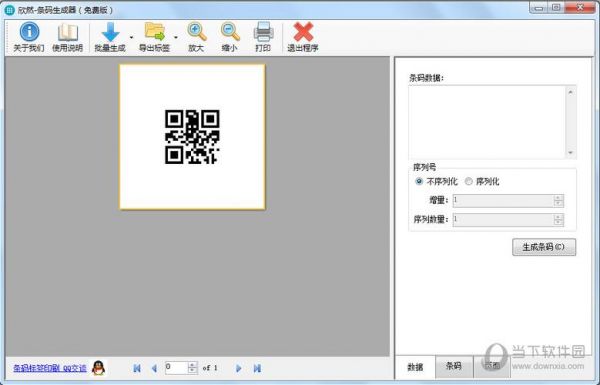The image size is (600, 385).
Task: Open the 使用说明 manual icon
Action: pyautogui.click(x=68, y=33)
